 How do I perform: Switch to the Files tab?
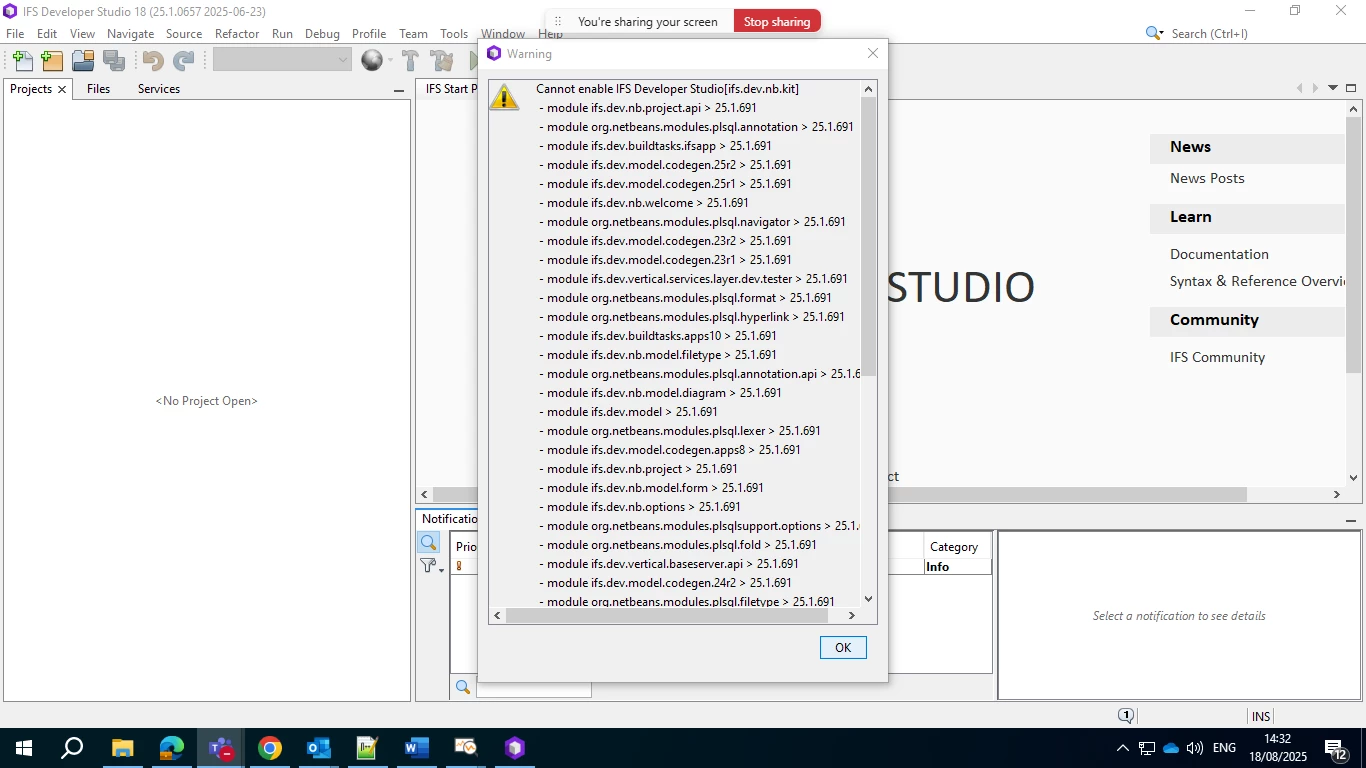coord(98,89)
